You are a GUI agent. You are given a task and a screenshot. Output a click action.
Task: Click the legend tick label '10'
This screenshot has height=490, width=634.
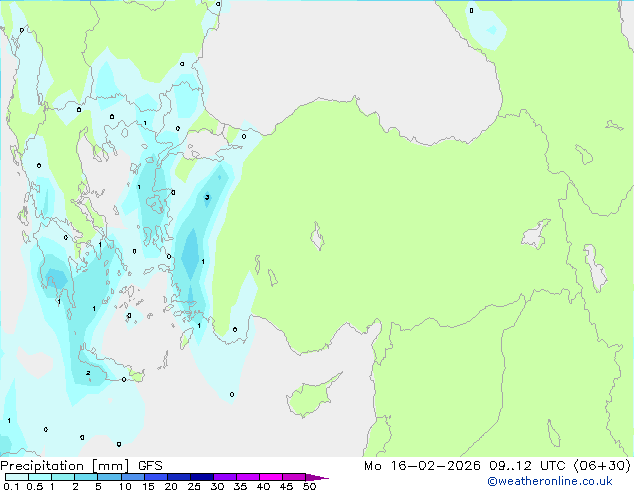point(125,486)
